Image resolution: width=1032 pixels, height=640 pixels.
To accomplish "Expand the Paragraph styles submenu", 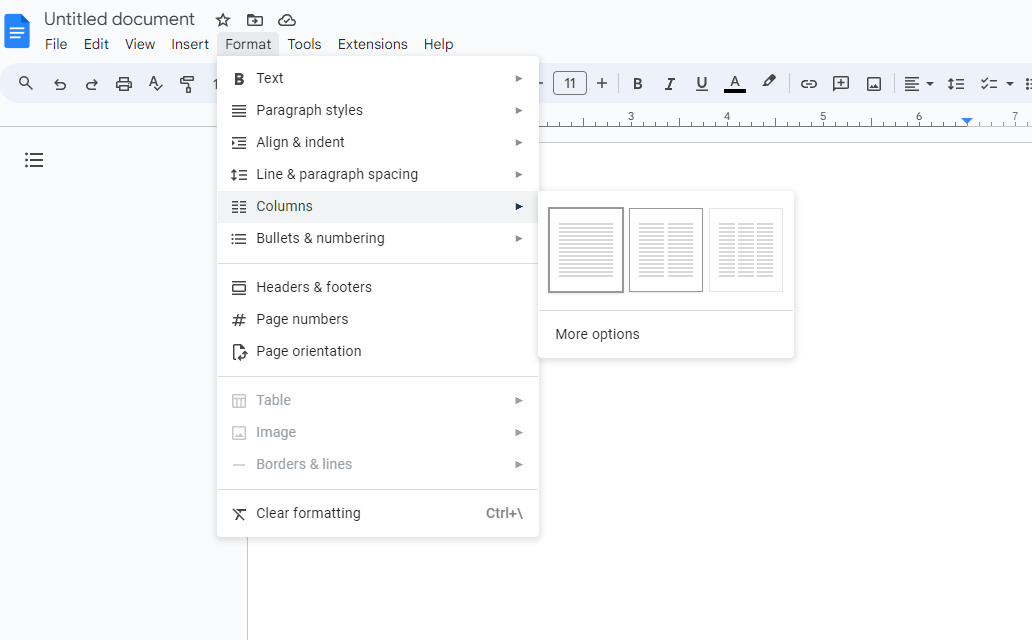I will (x=310, y=110).
